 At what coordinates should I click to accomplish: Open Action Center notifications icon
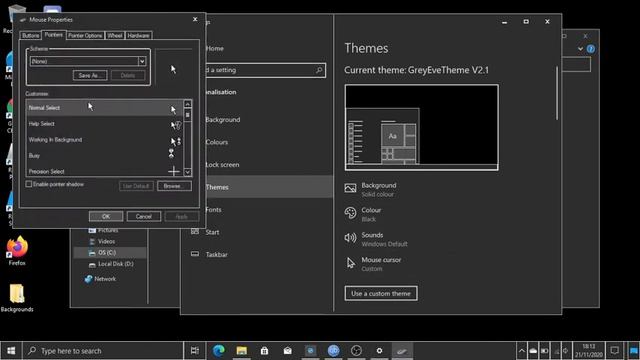[x=614, y=351]
